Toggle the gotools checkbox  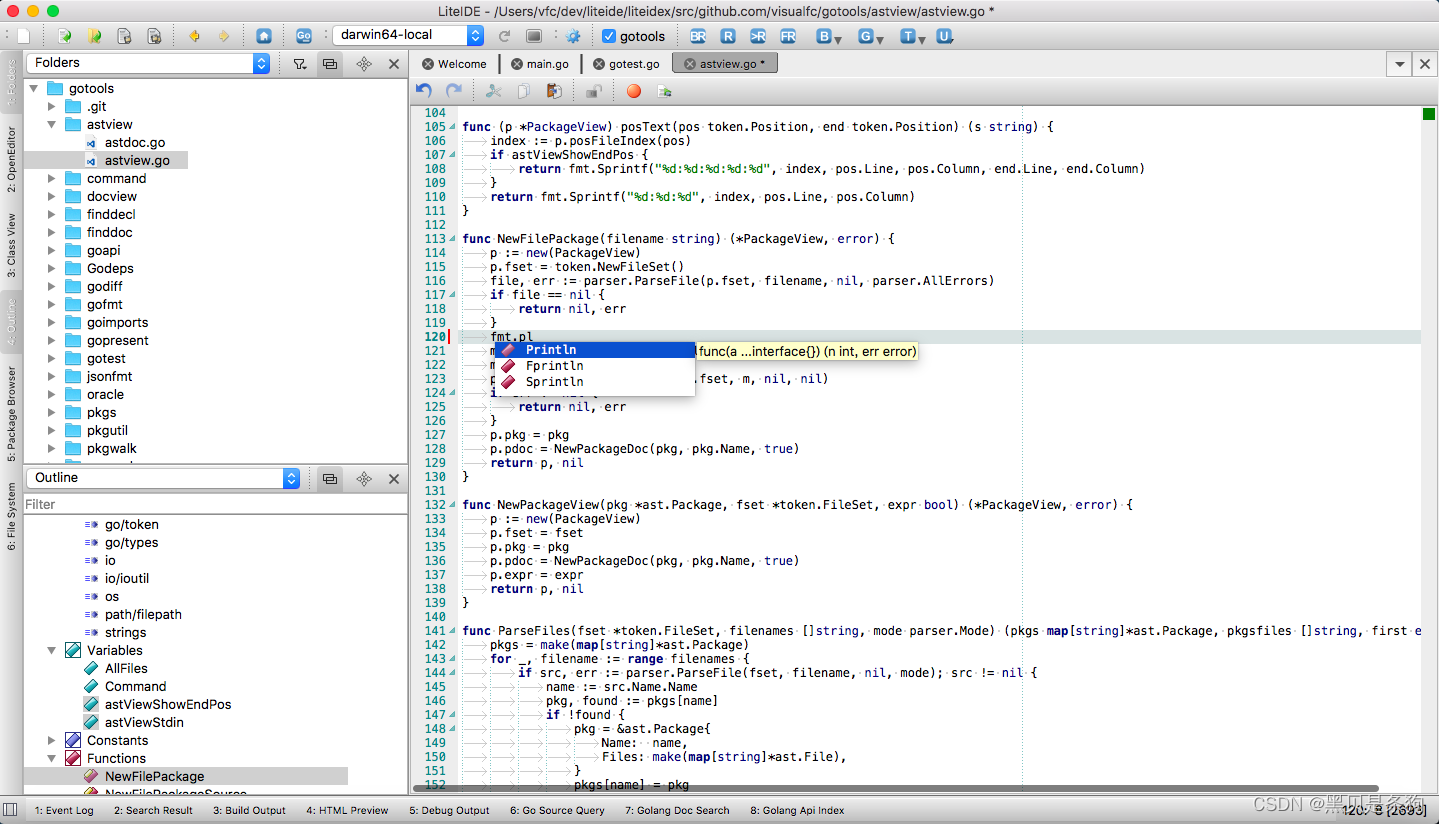click(x=609, y=36)
